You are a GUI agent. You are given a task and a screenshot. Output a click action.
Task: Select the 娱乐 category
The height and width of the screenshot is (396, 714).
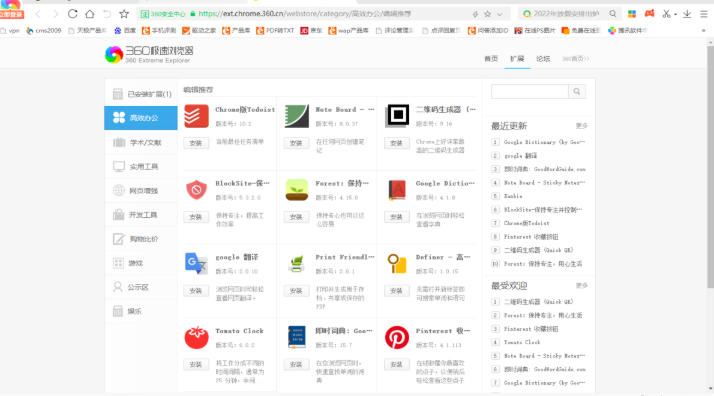click(141, 311)
